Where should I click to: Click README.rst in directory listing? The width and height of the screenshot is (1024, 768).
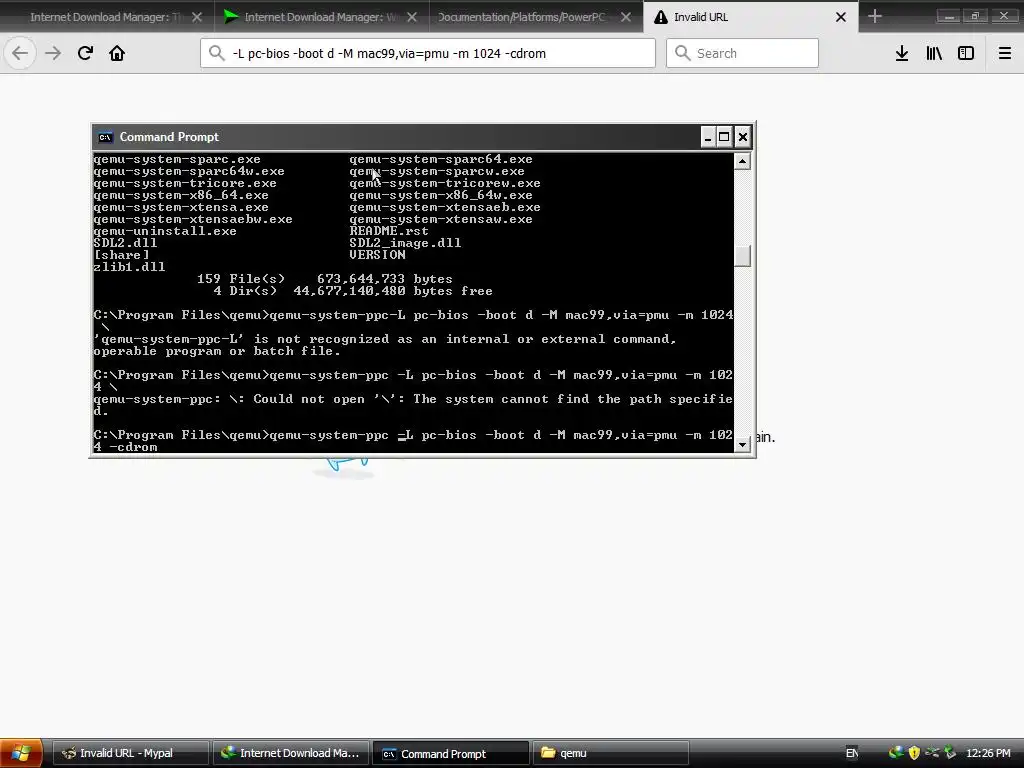[x=389, y=231]
